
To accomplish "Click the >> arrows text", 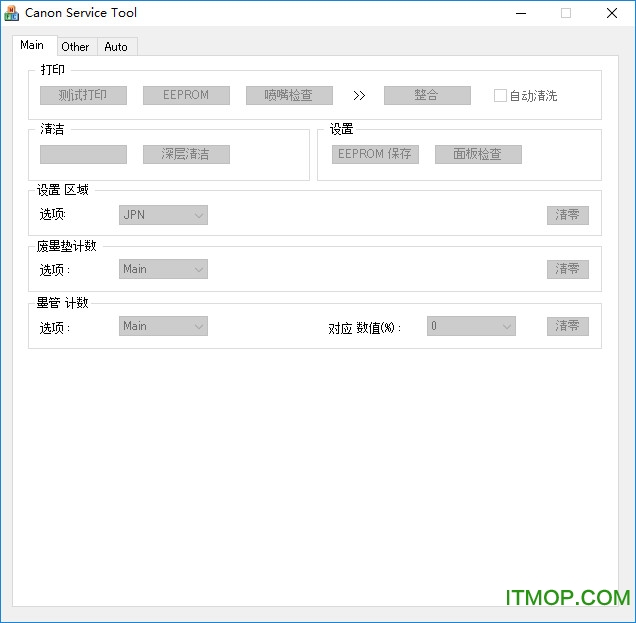I will tap(359, 96).
